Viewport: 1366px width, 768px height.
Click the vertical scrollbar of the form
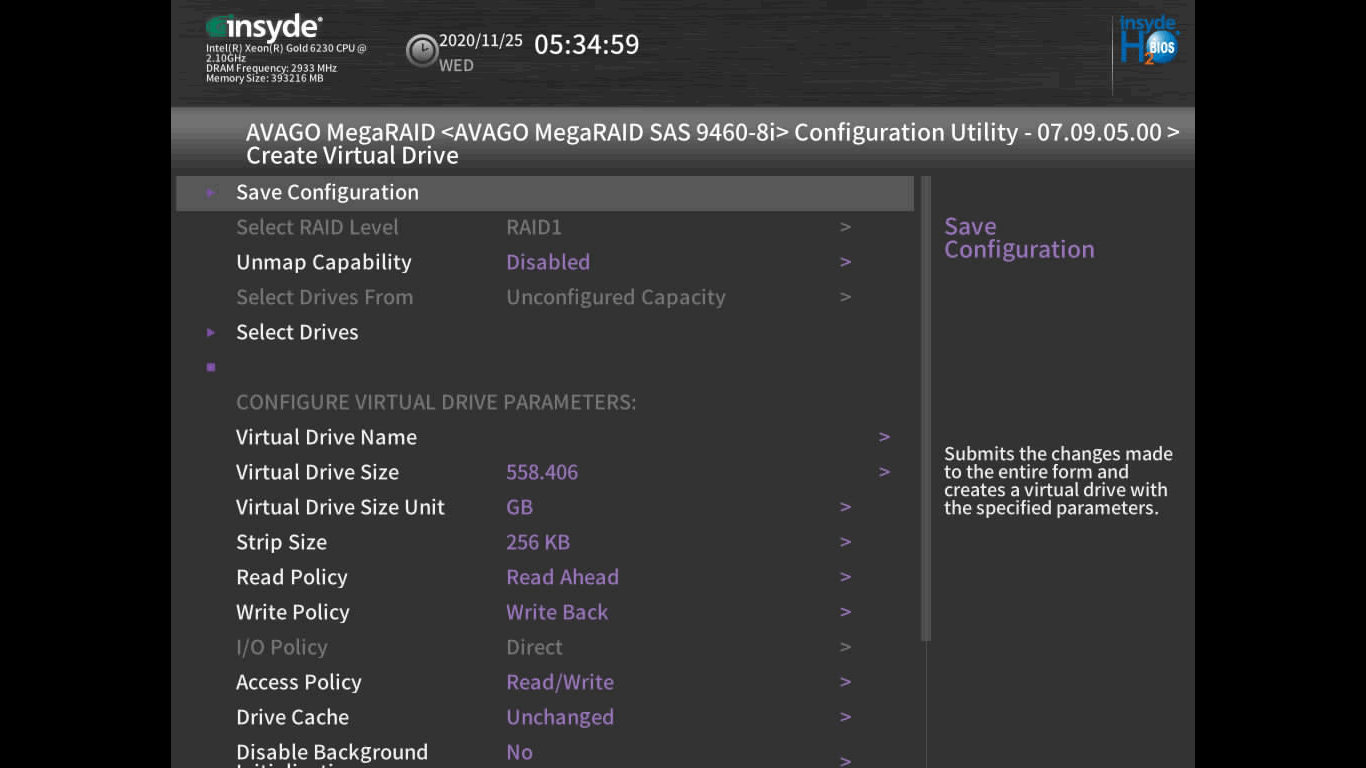click(x=926, y=410)
